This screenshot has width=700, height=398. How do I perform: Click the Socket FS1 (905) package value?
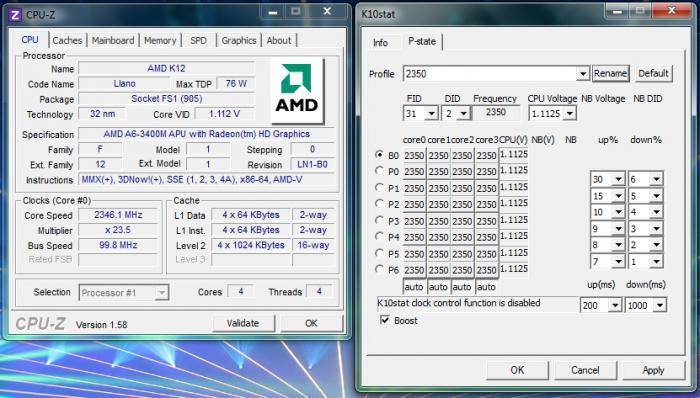(x=167, y=99)
